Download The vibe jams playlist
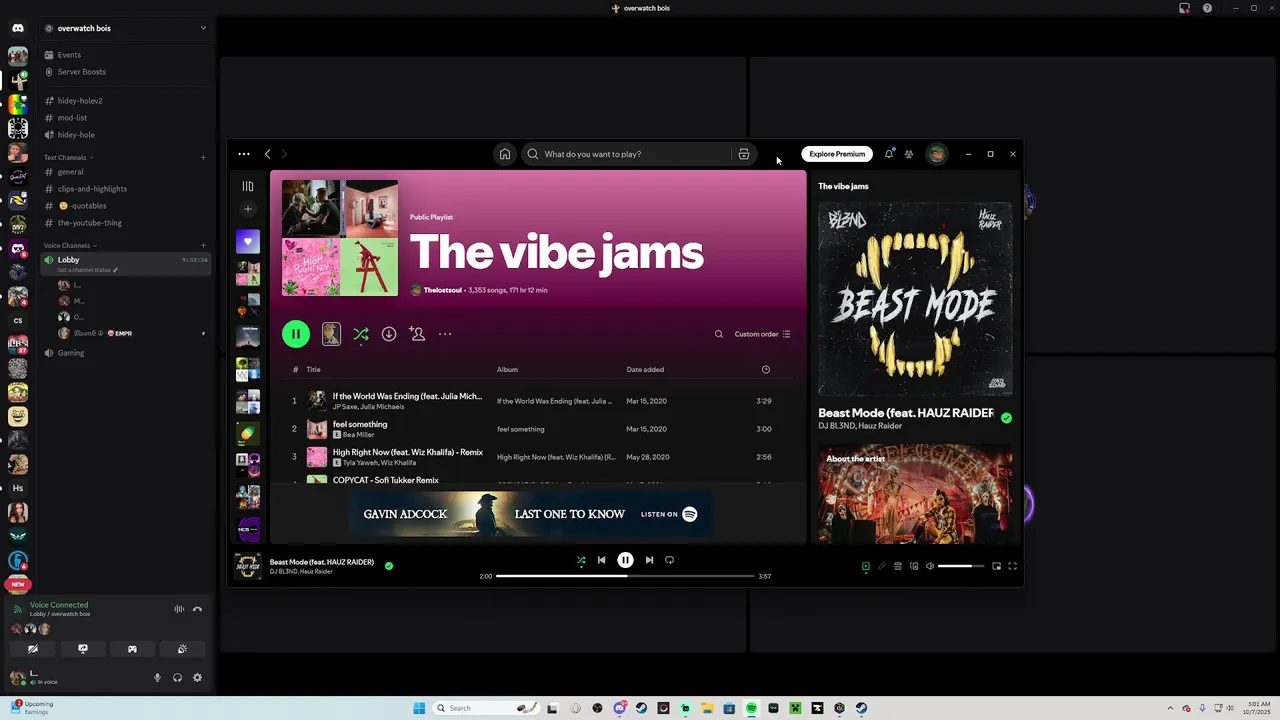This screenshot has height=720, width=1280. [x=389, y=334]
